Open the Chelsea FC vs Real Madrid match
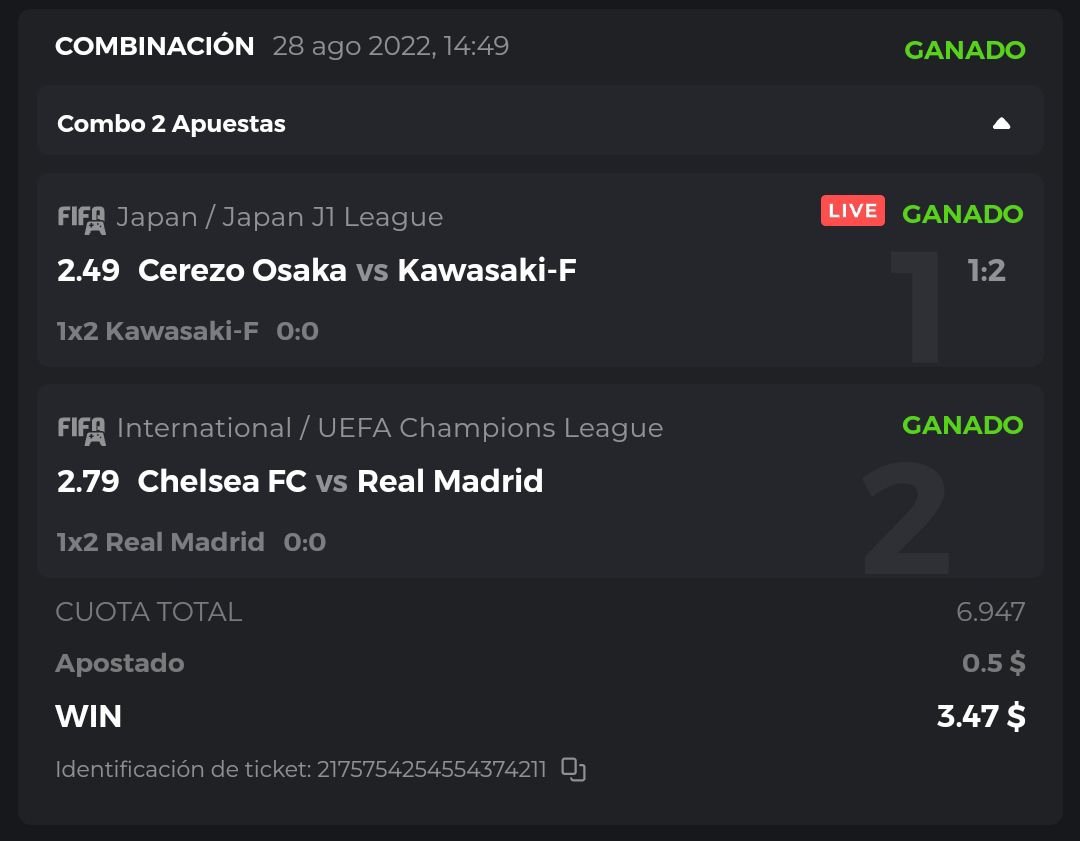1080x841 pixels. tap(340, 481)
